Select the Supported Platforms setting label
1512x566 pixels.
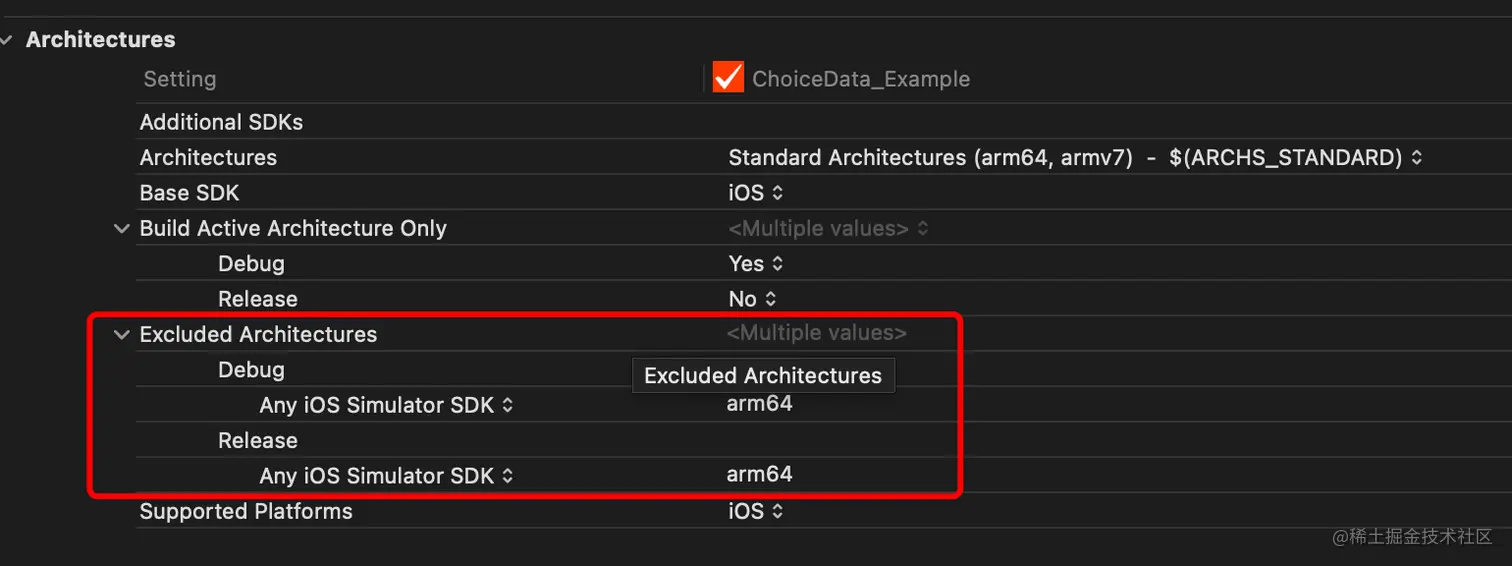246,511
